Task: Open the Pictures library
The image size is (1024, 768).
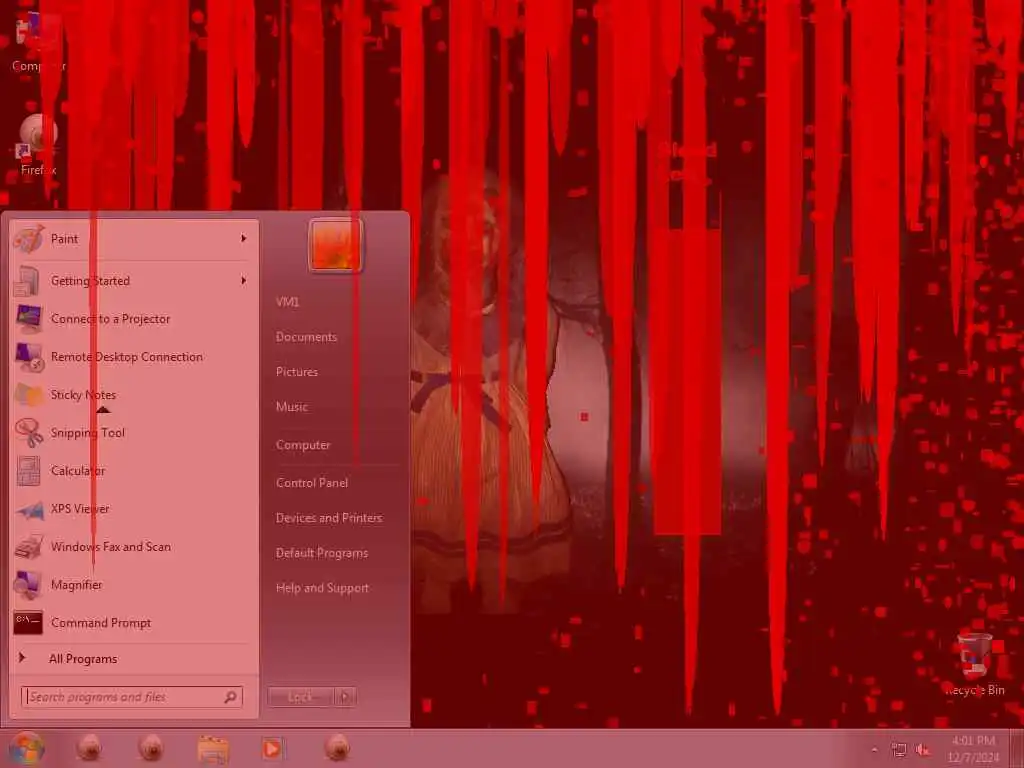Action: [297, 372]
